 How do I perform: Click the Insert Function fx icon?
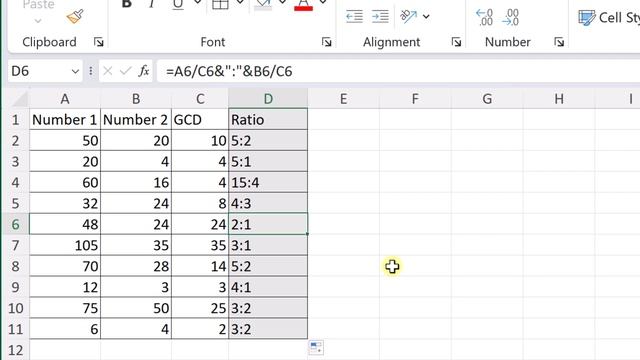coord(144,71)
